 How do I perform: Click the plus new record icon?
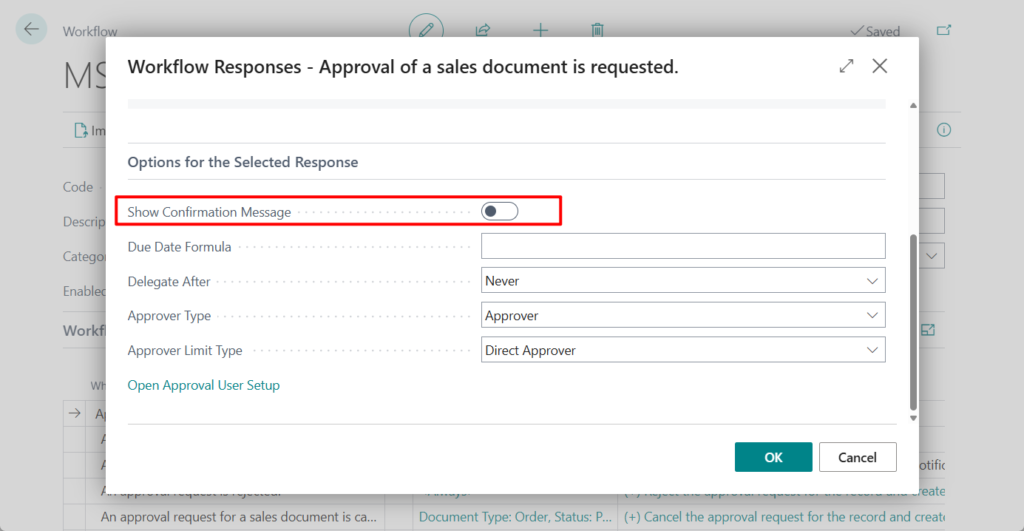tap(540, 30)
